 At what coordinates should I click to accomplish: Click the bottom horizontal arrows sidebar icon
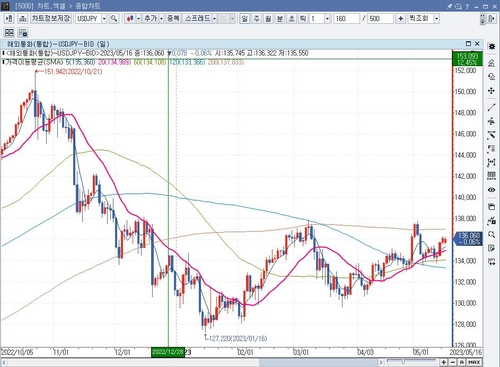491,262
